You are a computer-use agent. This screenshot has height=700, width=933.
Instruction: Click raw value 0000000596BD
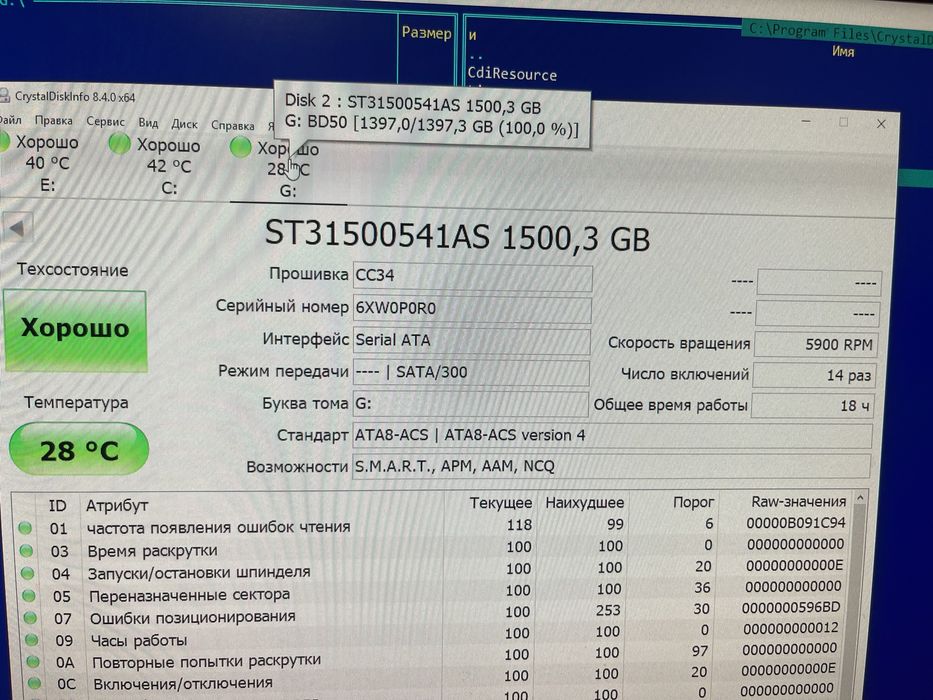pos(791,608)
